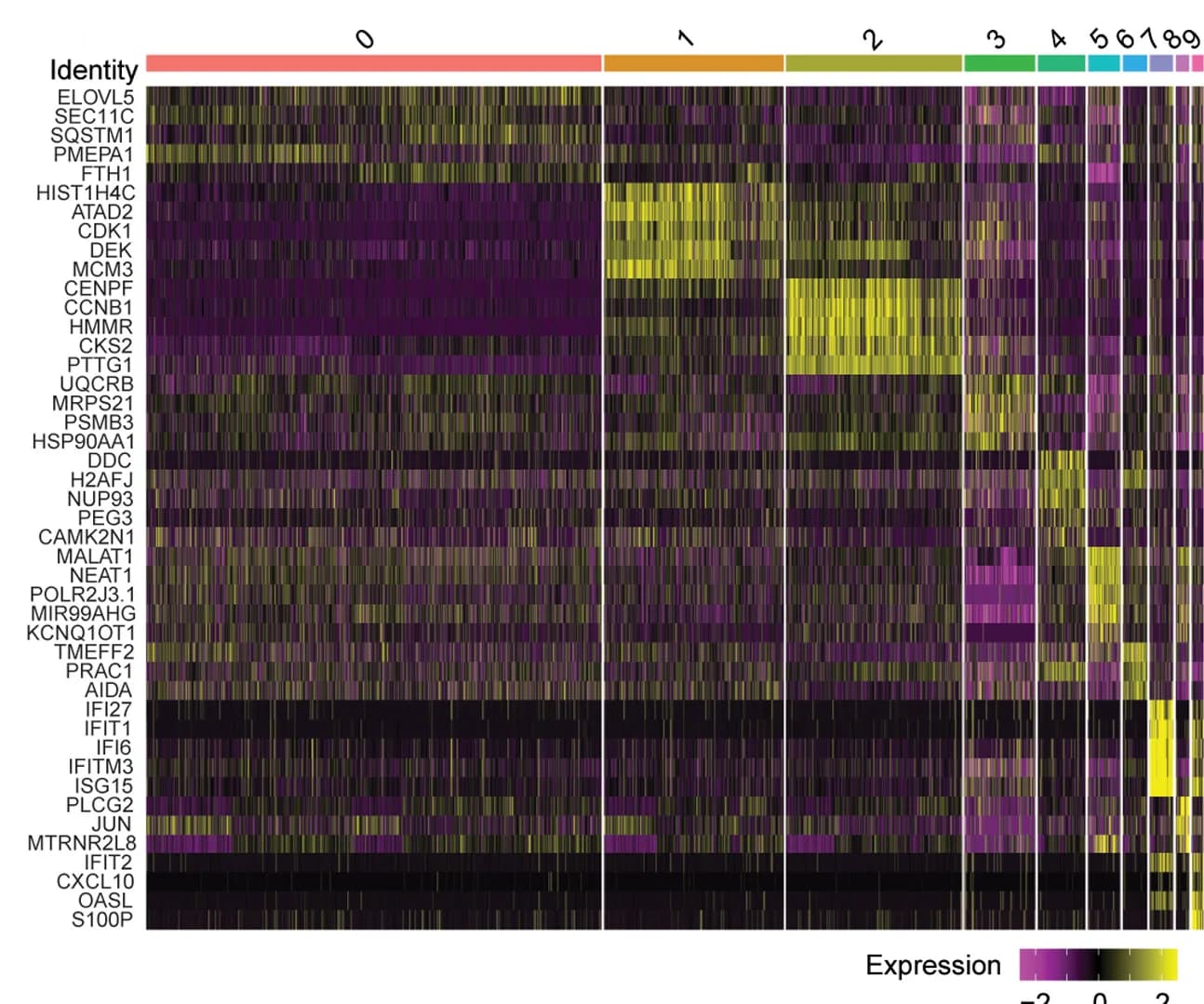Select the MRPS21 gene label
Screen dimensions: 1204x1004
93,403
